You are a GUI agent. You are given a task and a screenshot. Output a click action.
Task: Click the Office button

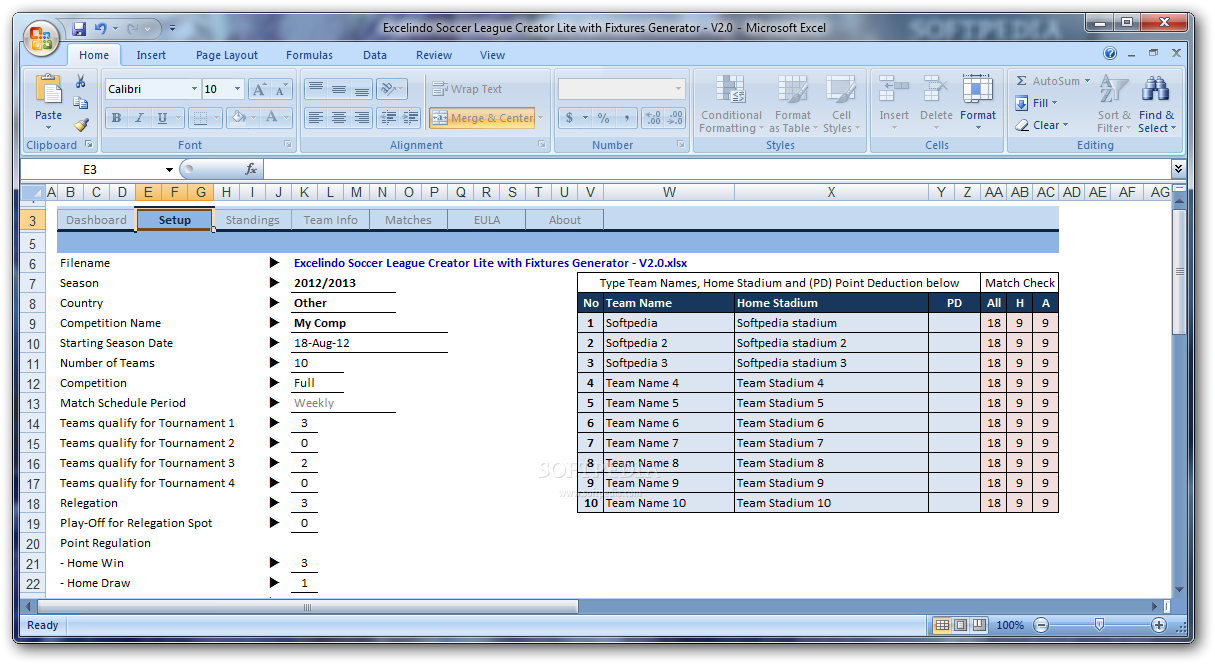pyautogui.click(x=41, y=38)
